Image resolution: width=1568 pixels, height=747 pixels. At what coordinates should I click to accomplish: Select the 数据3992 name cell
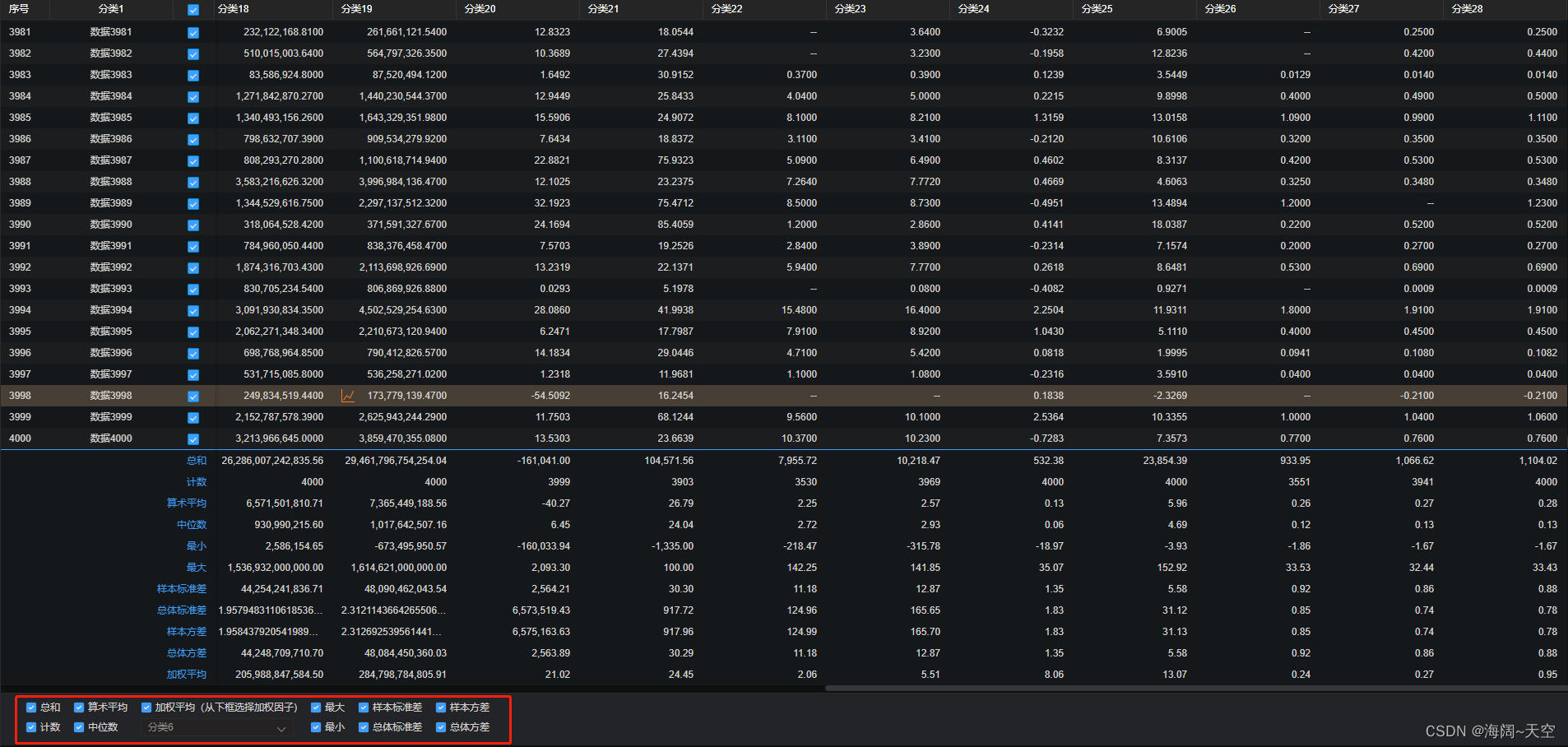[x=111, y=267]
